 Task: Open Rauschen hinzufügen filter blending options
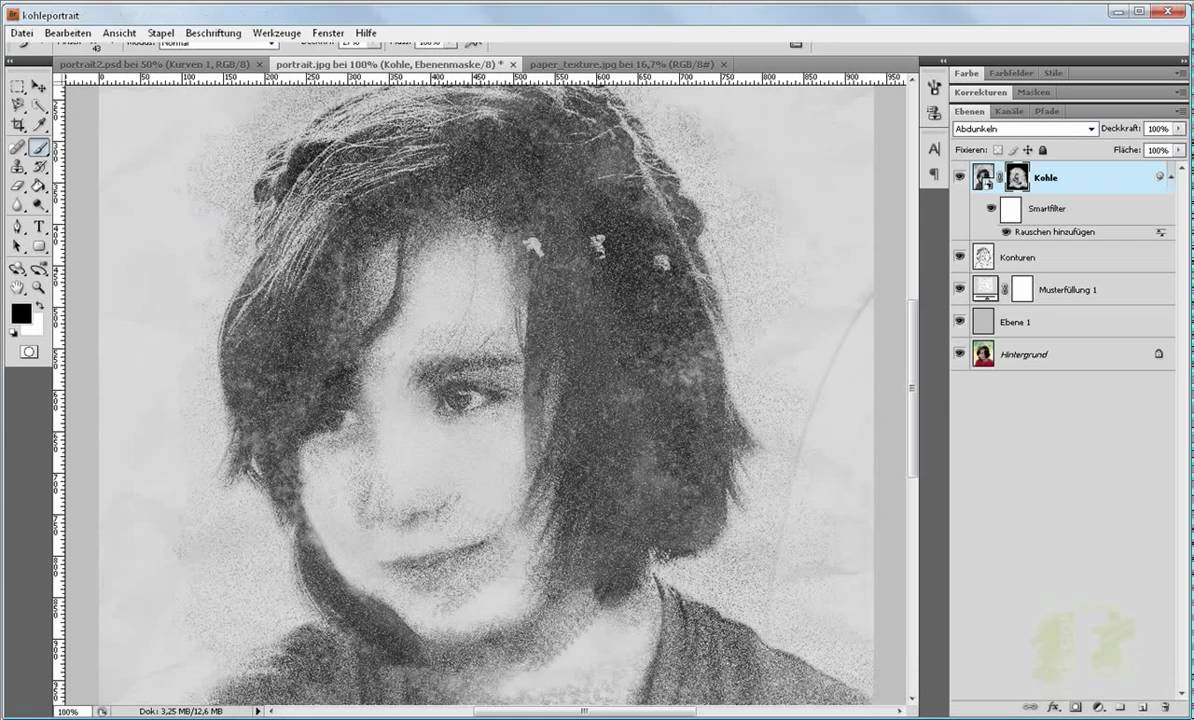click(x=1160, y=232)
